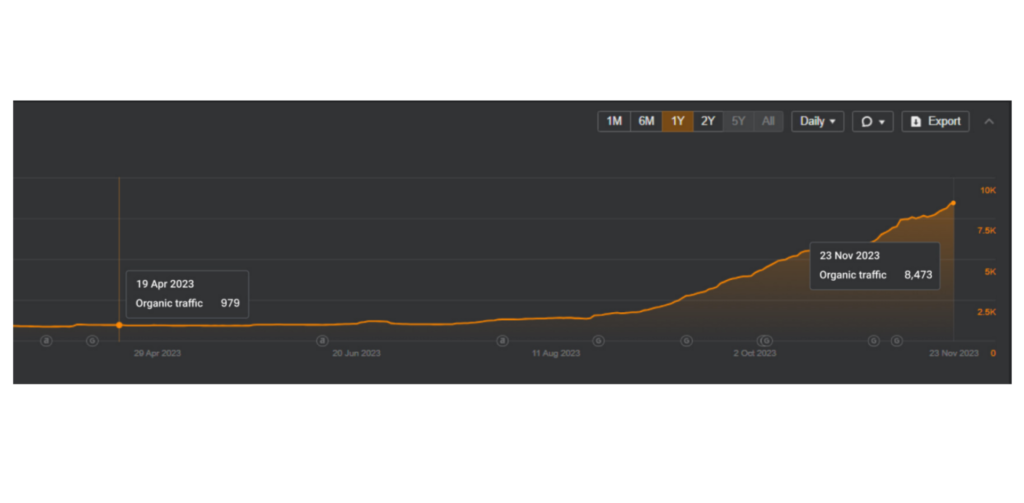
Task: Select the 2Y time range
Action: pos(708,121)
